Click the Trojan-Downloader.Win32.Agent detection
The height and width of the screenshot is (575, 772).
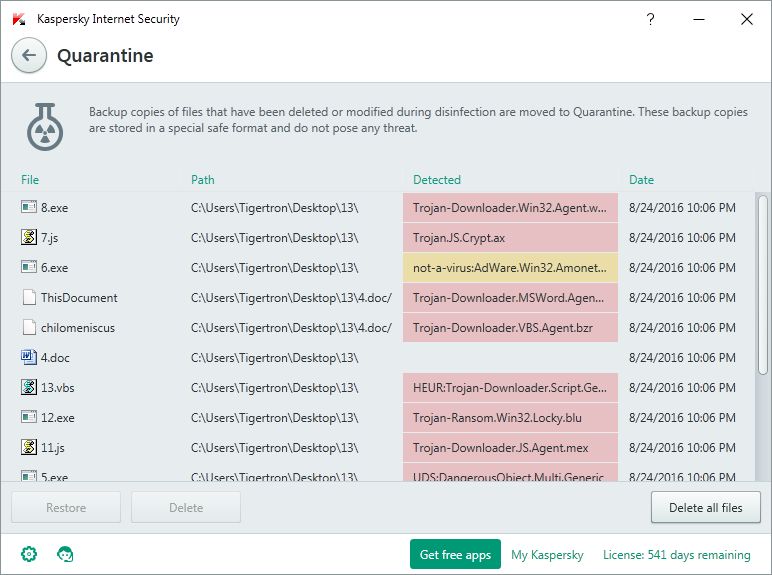pos(510,208)
